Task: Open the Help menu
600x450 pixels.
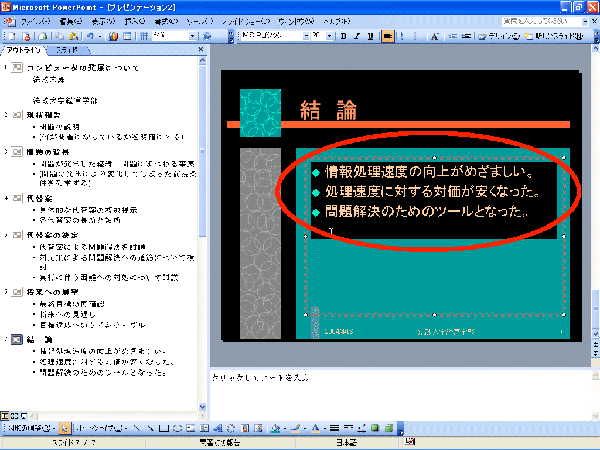Action: pos(337,21)
